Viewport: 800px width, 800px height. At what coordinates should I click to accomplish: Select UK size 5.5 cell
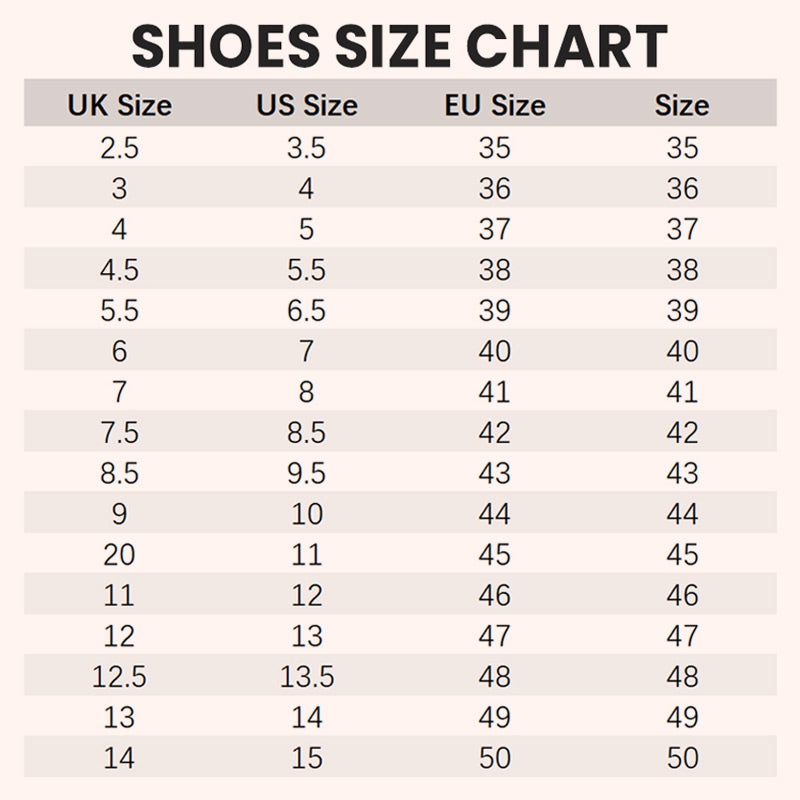point(119,310)
